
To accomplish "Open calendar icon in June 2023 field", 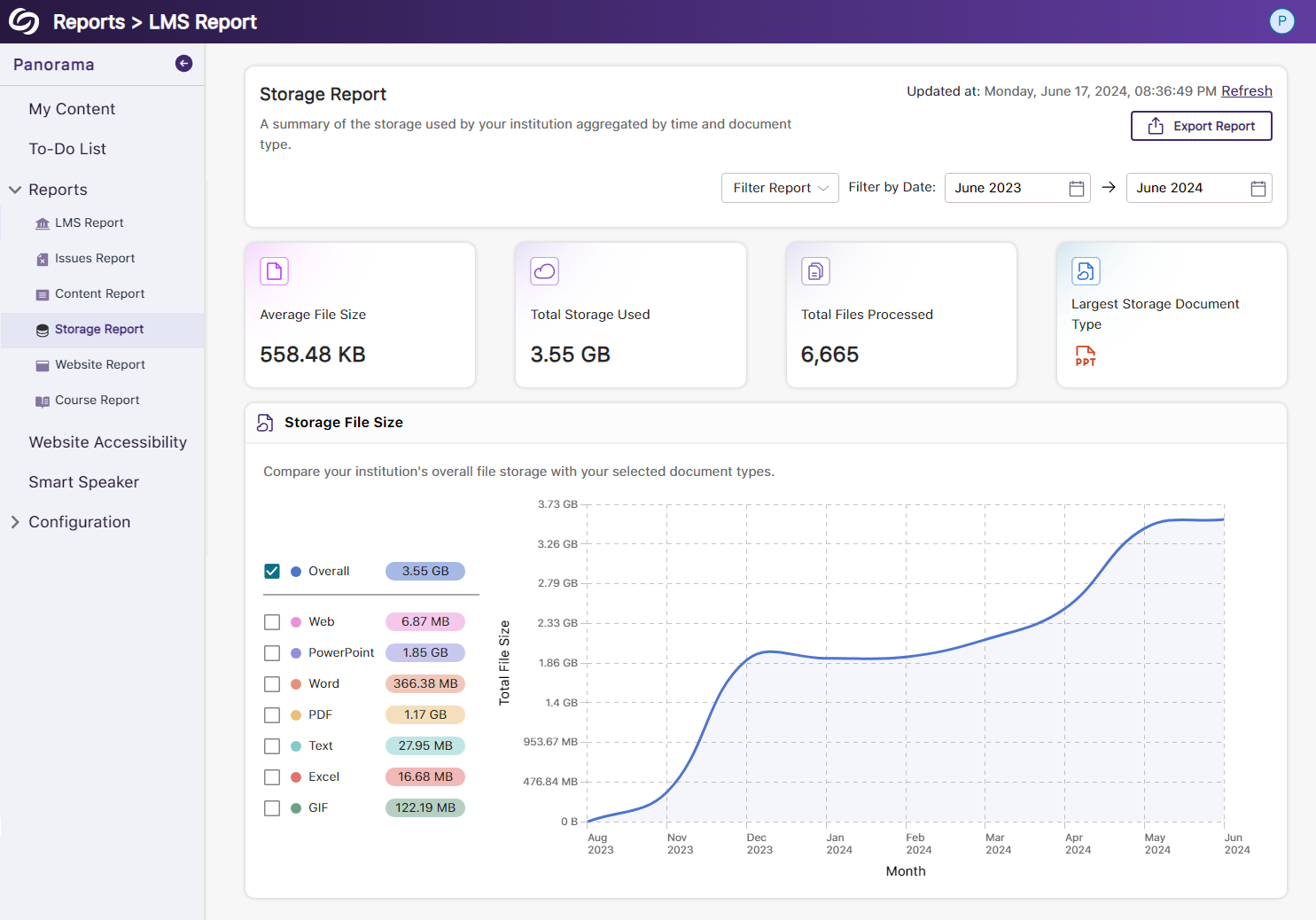I will [1076, 188].
